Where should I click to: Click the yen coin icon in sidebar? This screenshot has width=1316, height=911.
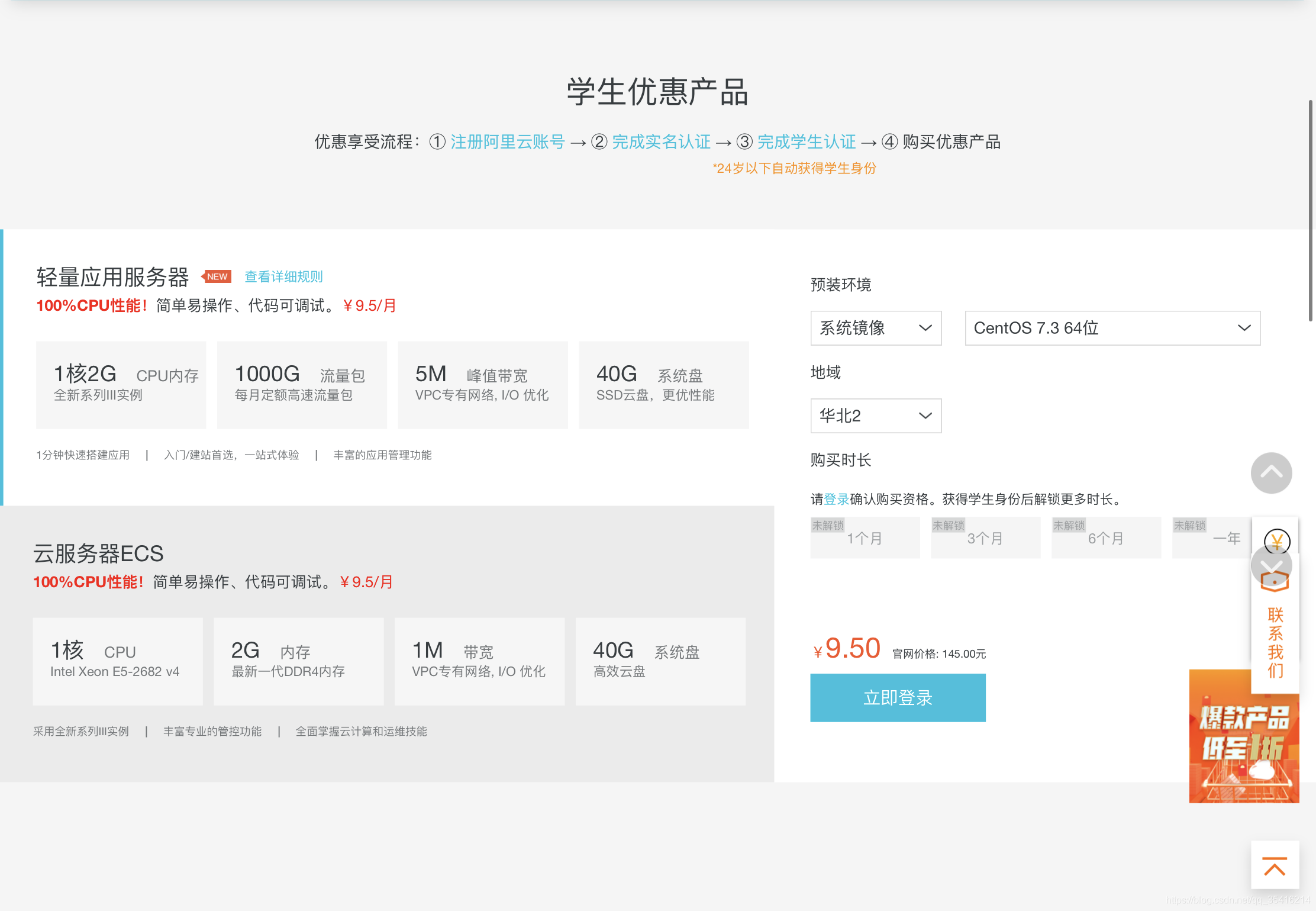point(1277,540)
